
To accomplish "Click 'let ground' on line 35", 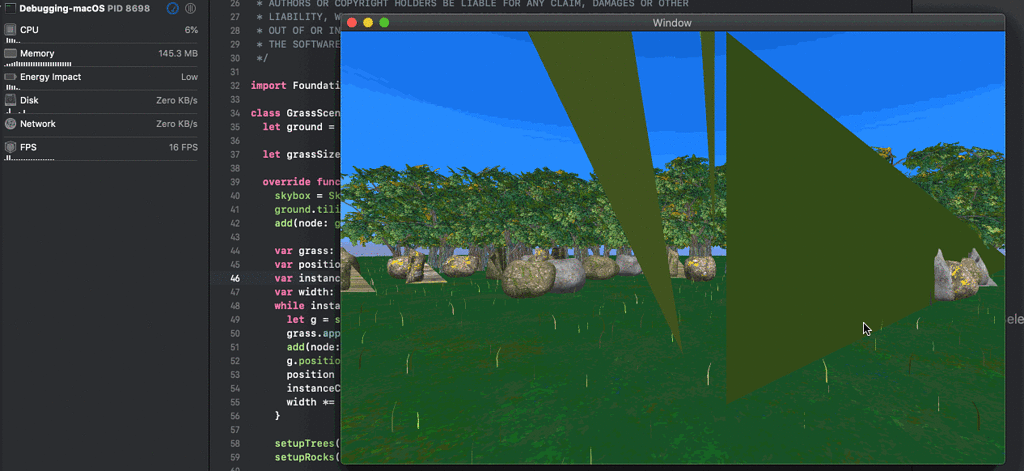I will click(x=293, y=127).
